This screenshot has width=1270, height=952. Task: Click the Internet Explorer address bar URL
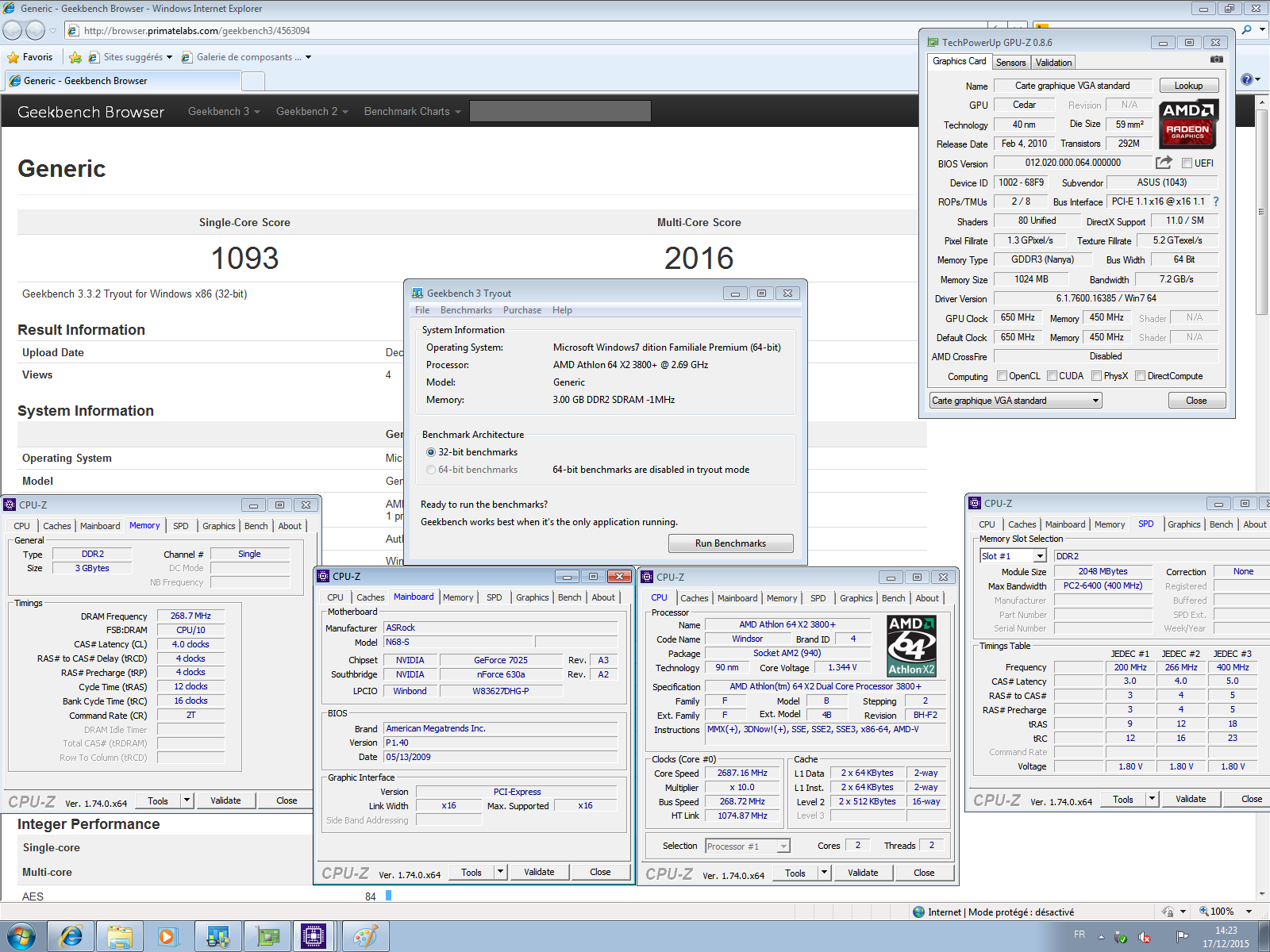[x=197, y=31]
